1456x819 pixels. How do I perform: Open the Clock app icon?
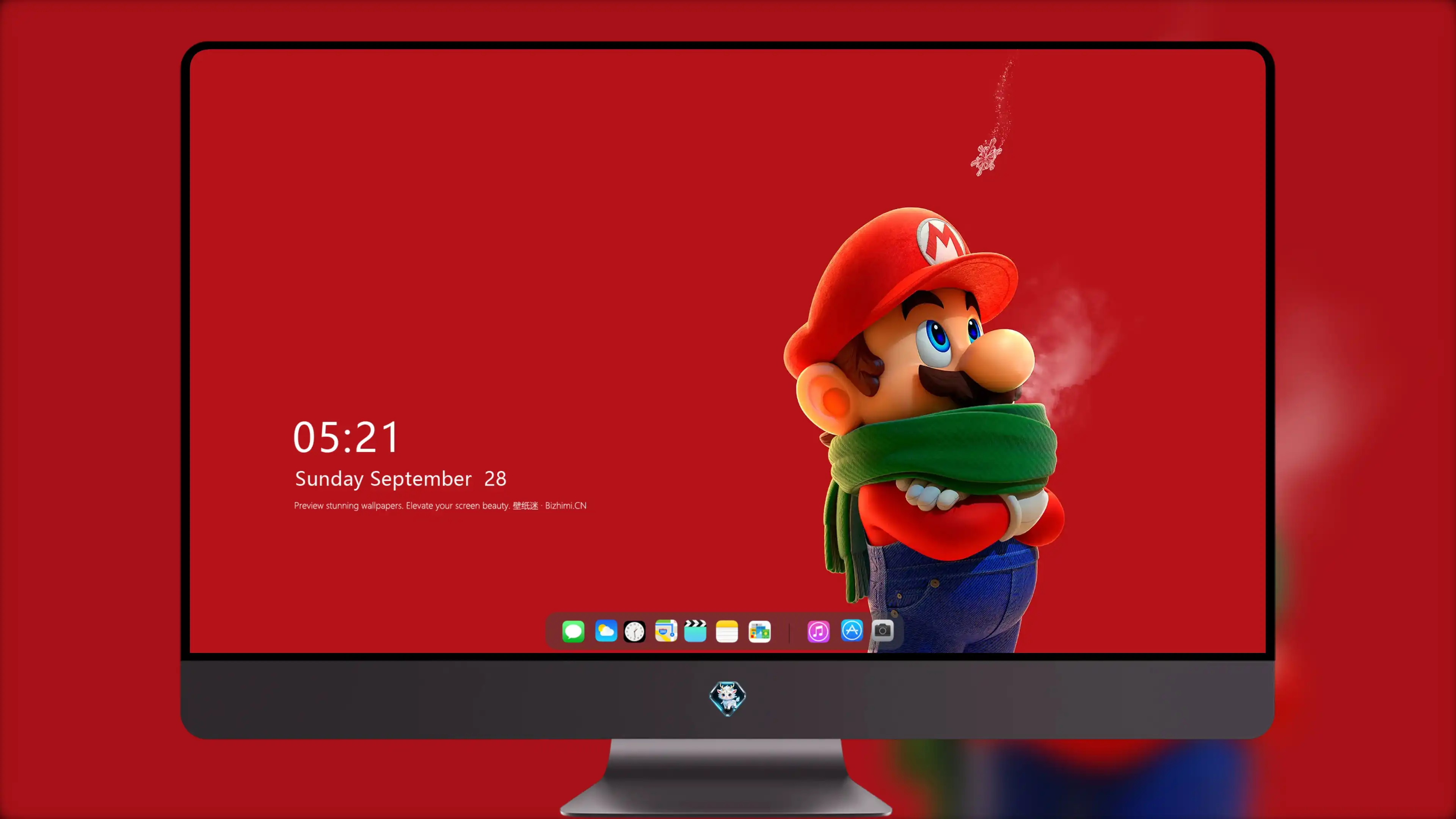(634, 631)
